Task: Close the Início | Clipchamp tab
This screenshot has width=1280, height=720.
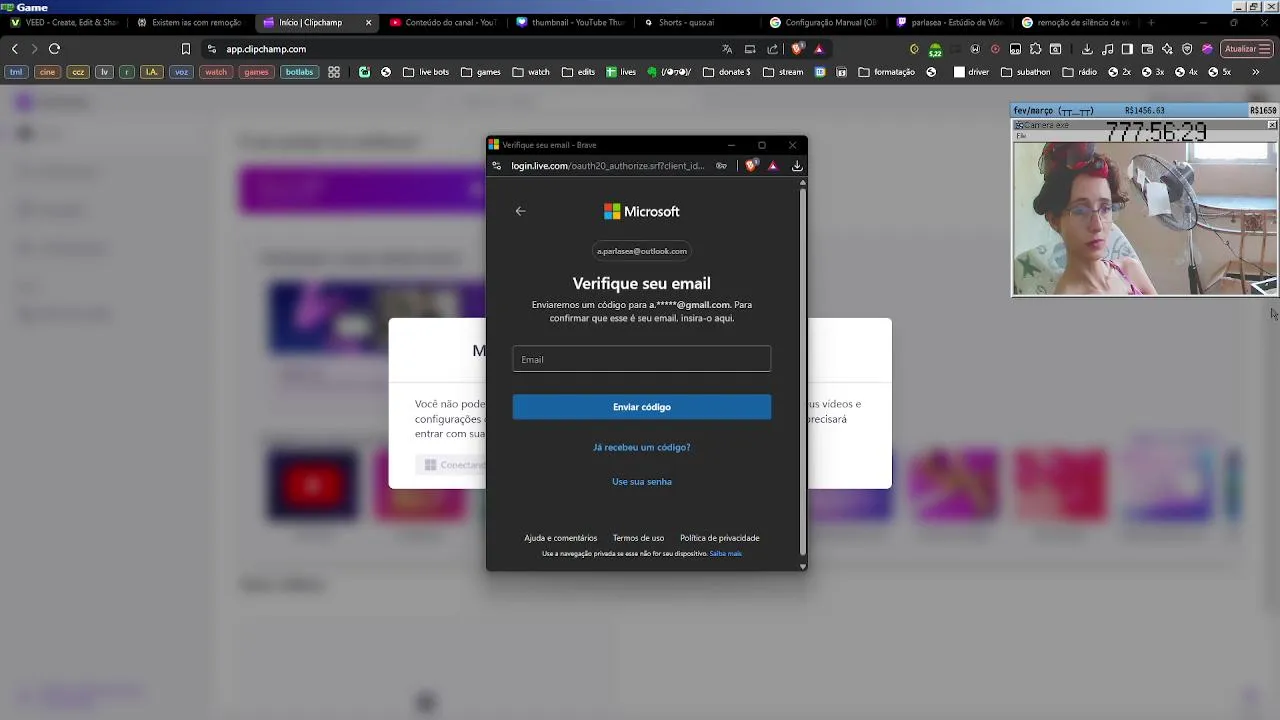Action: (369, 22)
